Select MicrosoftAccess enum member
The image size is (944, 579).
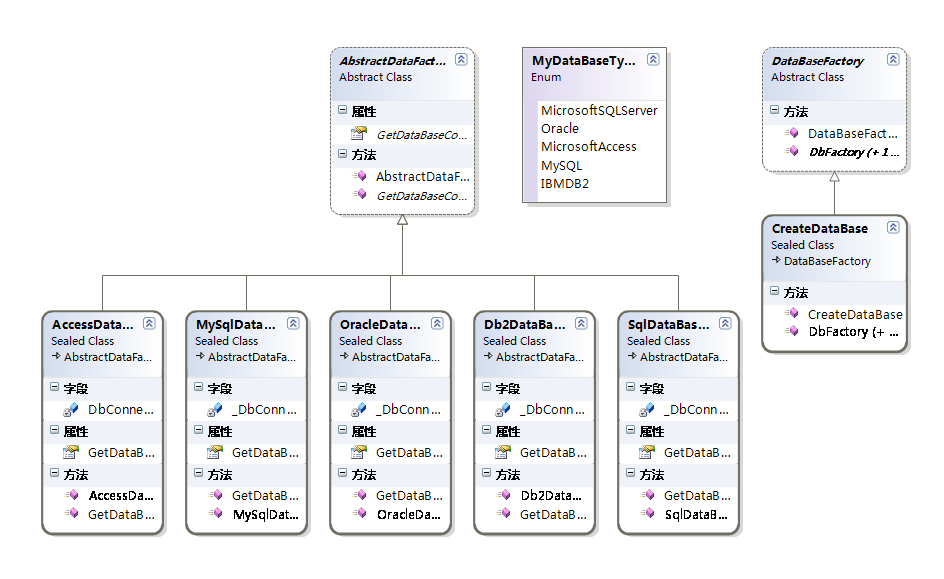[588, 147]
